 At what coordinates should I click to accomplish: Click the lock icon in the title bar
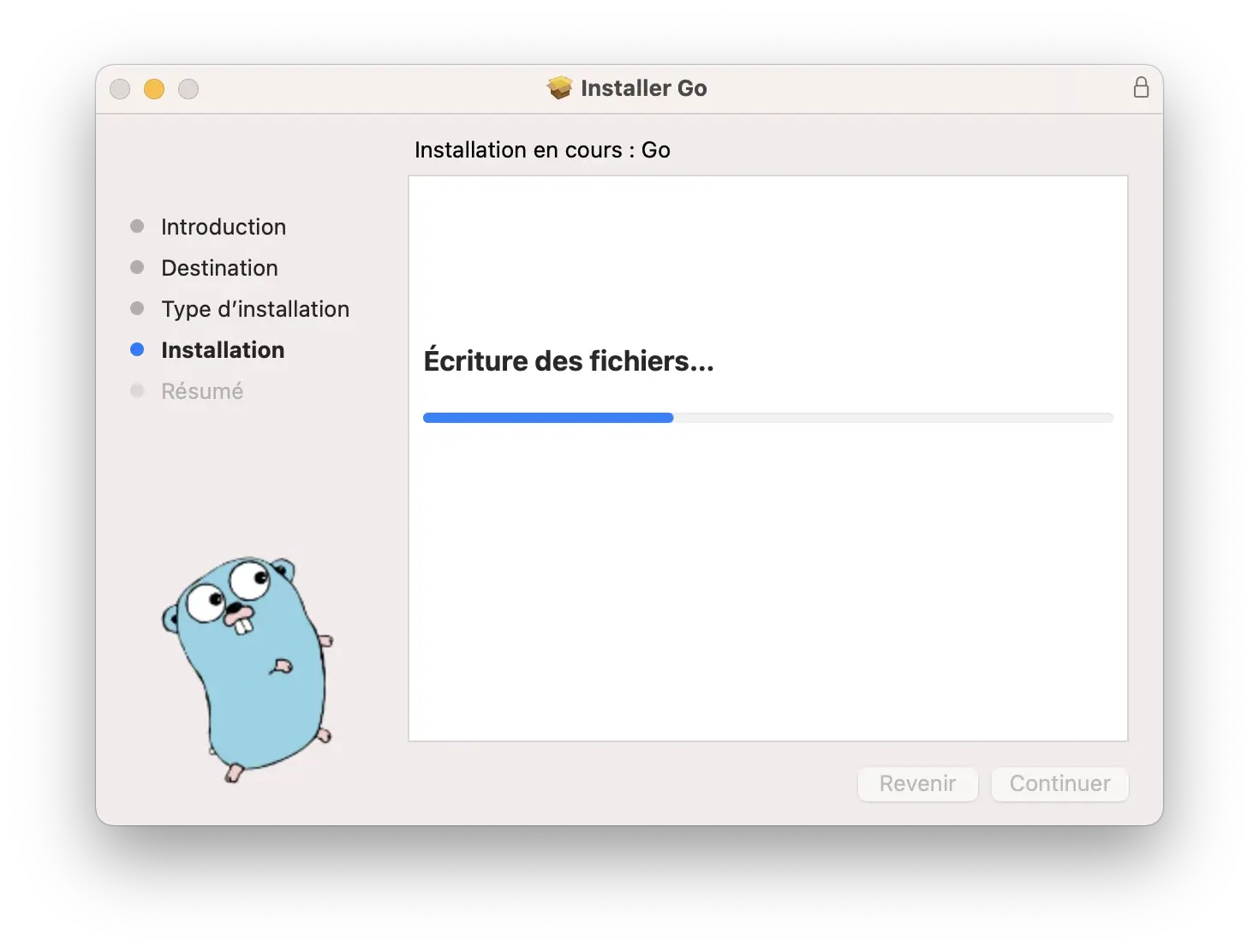pyautogui.click(x=1141, y=87)
